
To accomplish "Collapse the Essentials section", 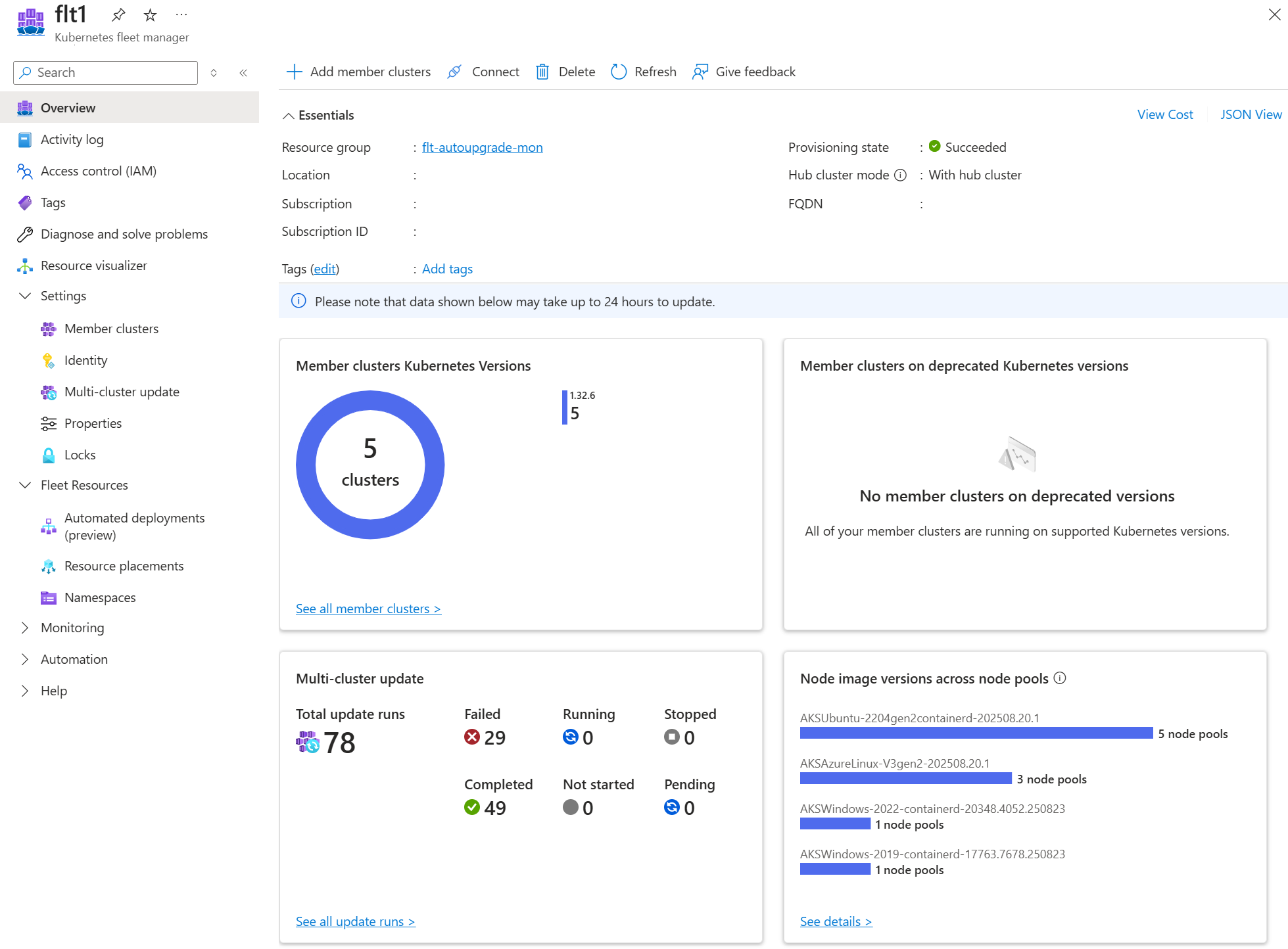I will coord(288,116).
